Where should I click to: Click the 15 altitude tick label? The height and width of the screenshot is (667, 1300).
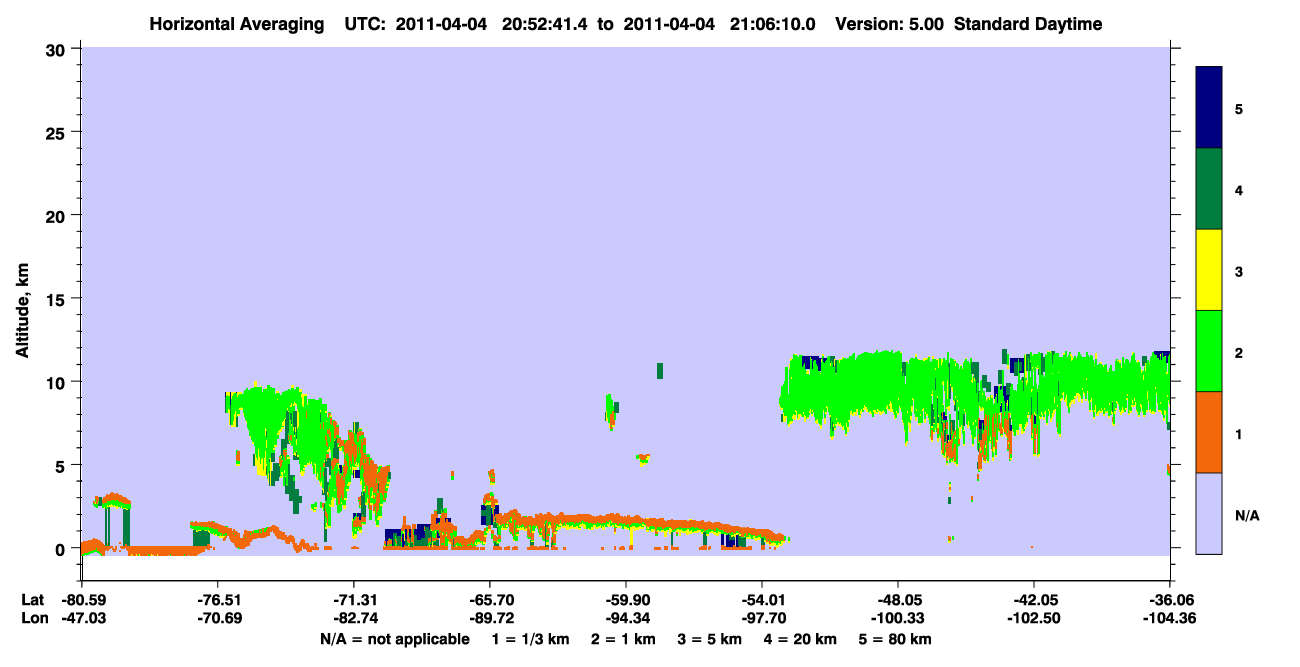pyautogui.click(x=57, y=299)
